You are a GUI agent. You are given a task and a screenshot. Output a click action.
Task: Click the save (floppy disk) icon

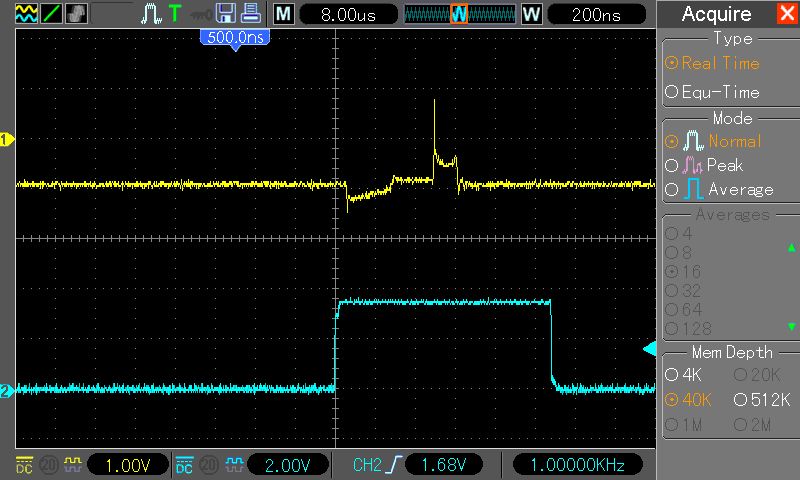[x=225, y=14]
